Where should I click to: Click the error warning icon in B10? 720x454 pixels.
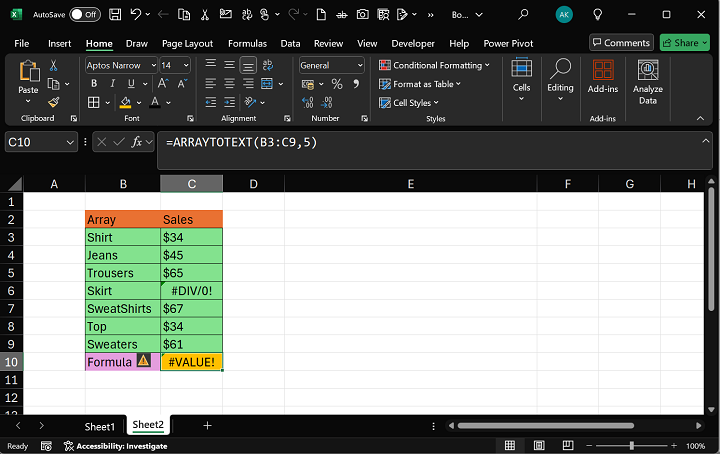click(x=144, y=361)
